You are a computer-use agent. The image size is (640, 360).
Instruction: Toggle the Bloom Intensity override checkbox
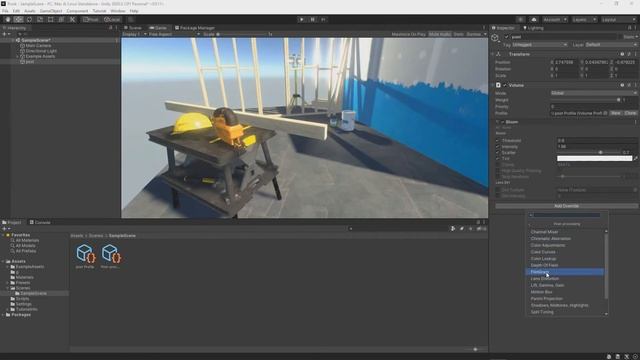click(x=498, y=147)
